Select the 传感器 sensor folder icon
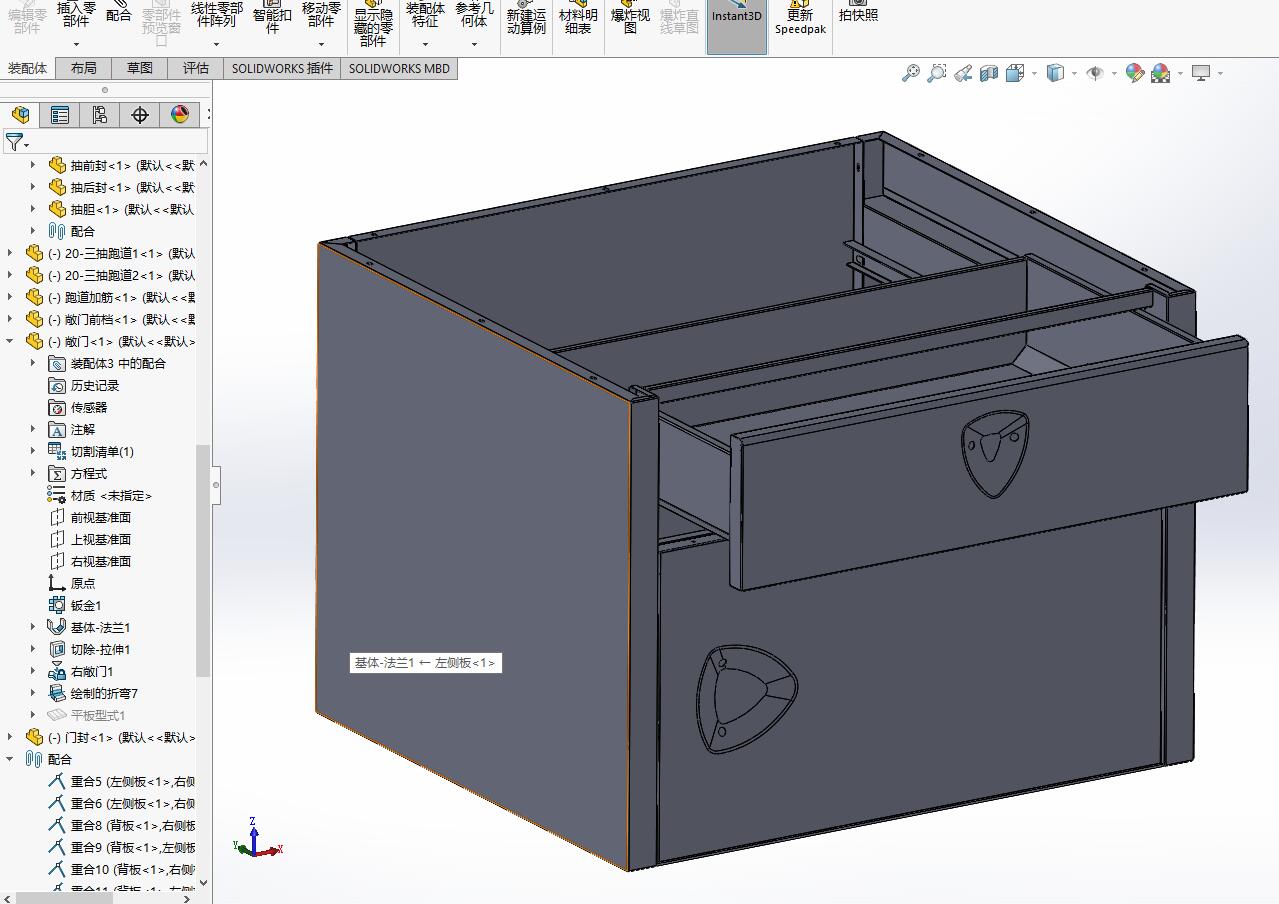Screen dimensions: 1279x904 [x=57, y=408]
